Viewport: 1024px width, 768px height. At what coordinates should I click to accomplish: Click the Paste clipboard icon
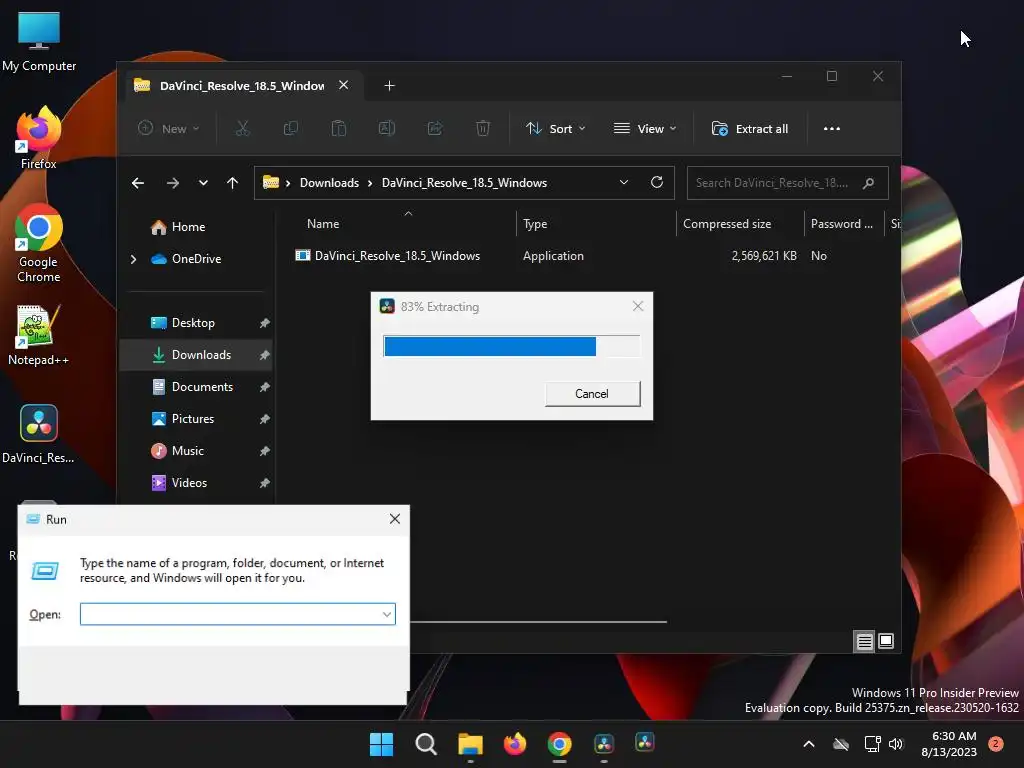coord(338,129)
